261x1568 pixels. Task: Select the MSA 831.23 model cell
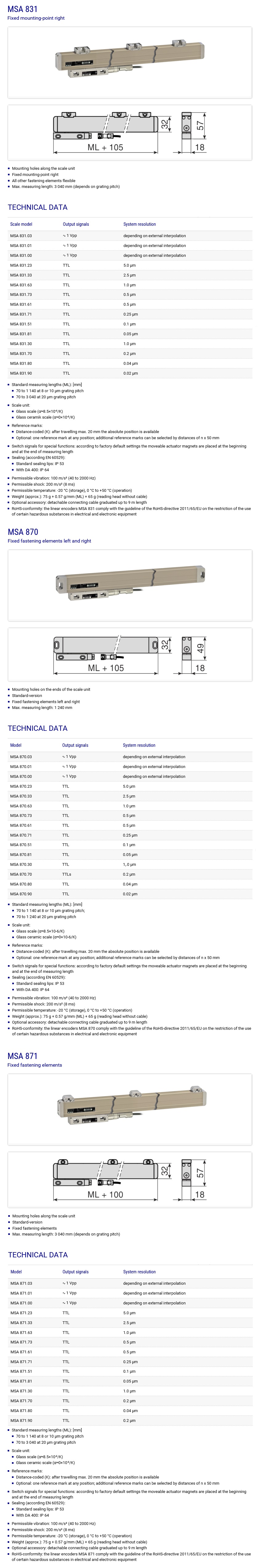coord(21,265)
